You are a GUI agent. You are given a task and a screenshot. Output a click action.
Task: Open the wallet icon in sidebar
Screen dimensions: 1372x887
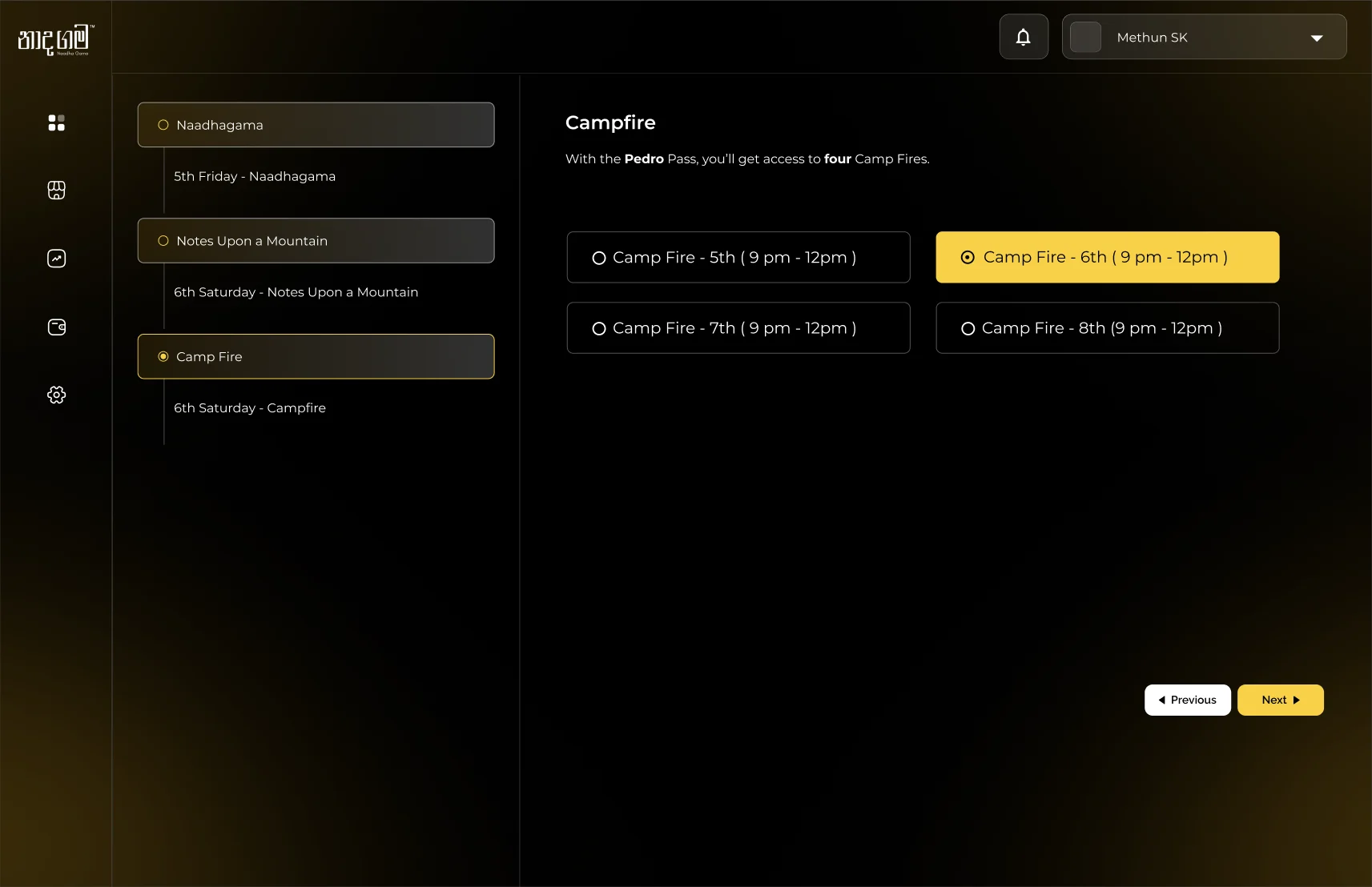[56, 327]
